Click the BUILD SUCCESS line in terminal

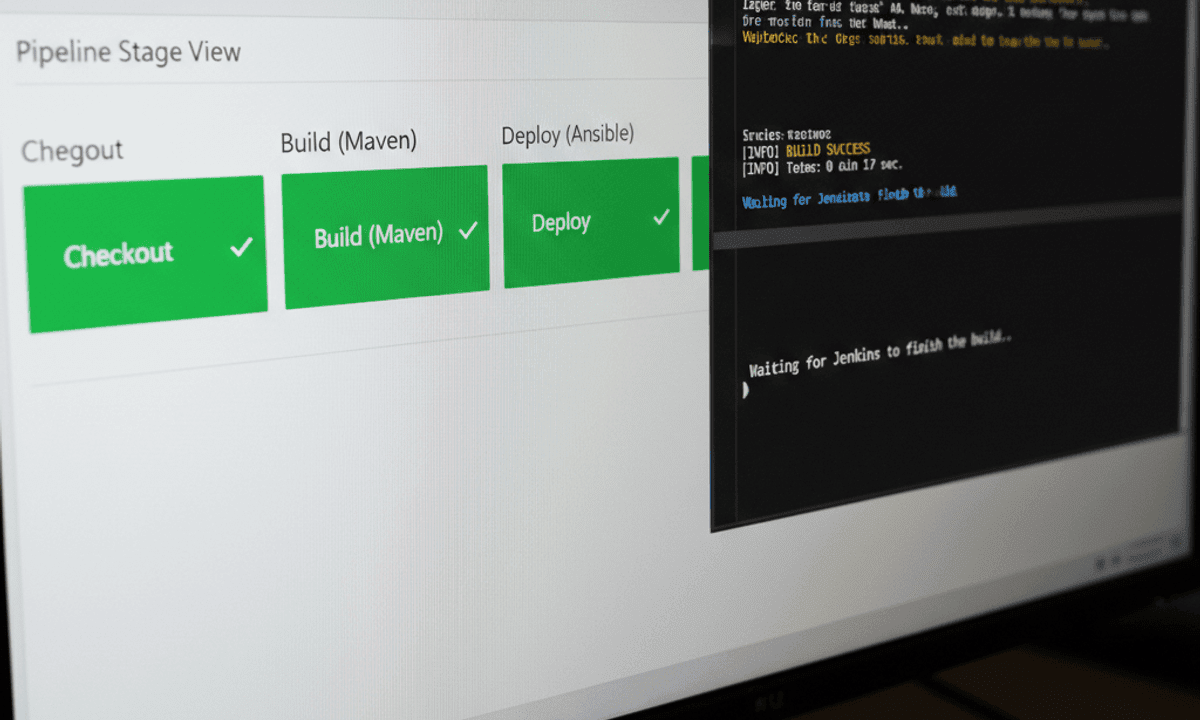point(806,150)
